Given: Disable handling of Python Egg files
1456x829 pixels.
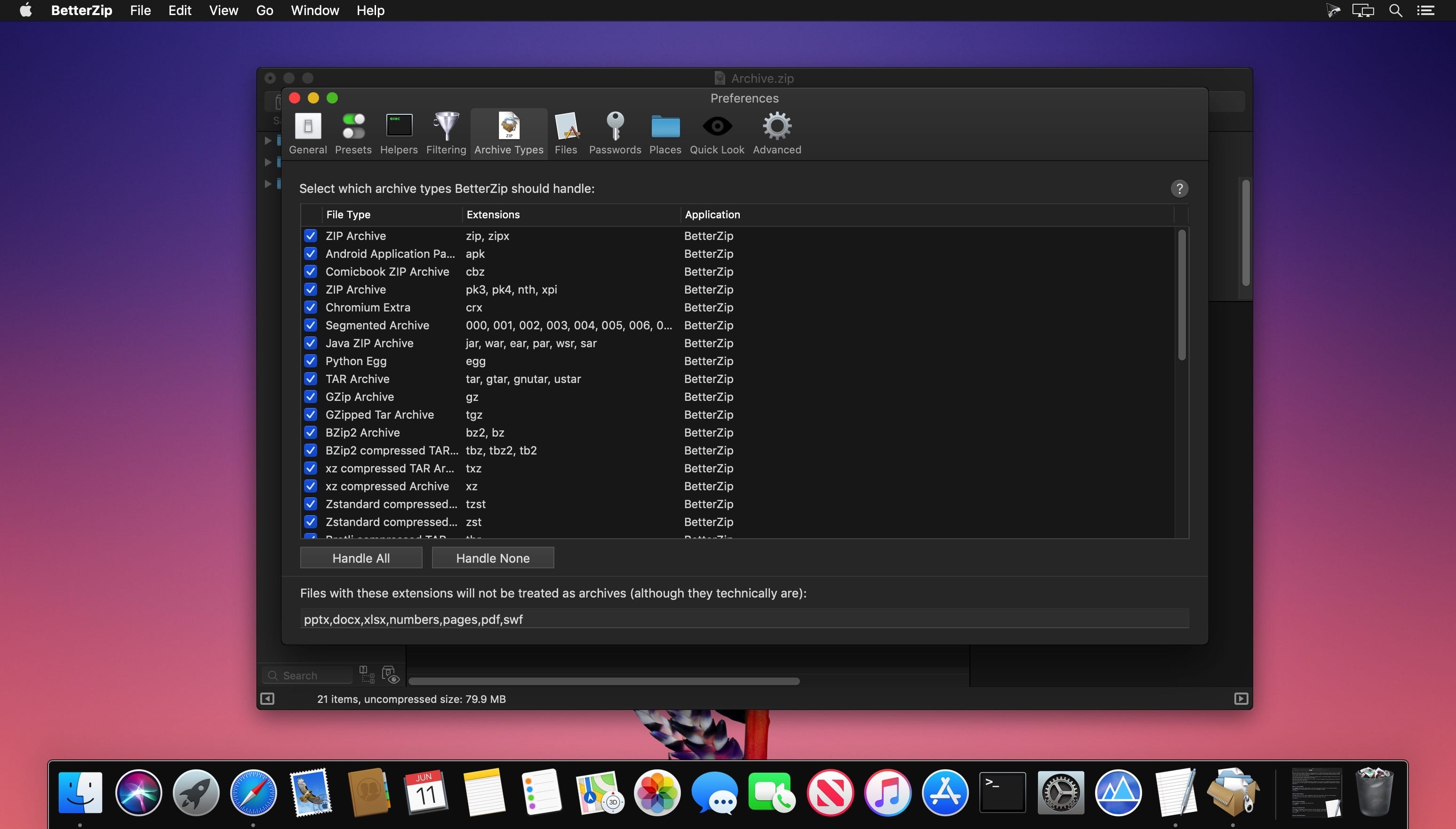Looking at the screenshot, I should point(310,361).
